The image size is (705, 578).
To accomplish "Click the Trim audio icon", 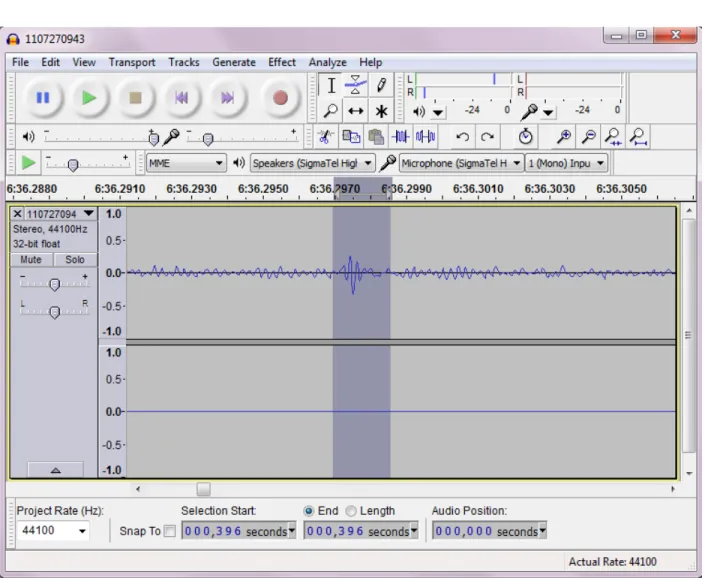I will point(400,137).
